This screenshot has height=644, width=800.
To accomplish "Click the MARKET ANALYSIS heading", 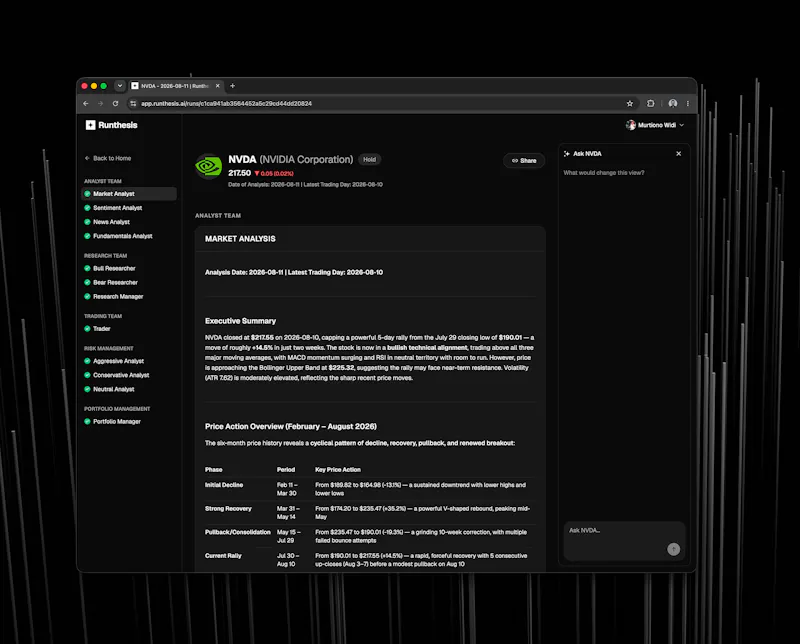I will coord(240,239).
